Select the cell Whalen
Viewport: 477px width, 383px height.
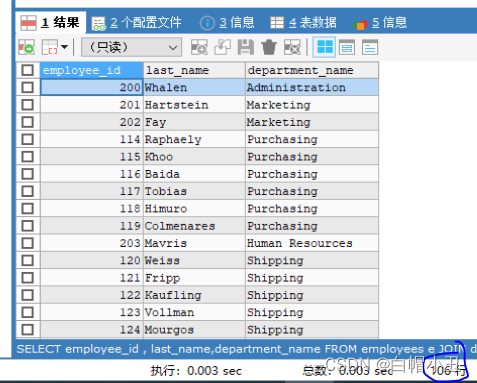click(194, 88)
